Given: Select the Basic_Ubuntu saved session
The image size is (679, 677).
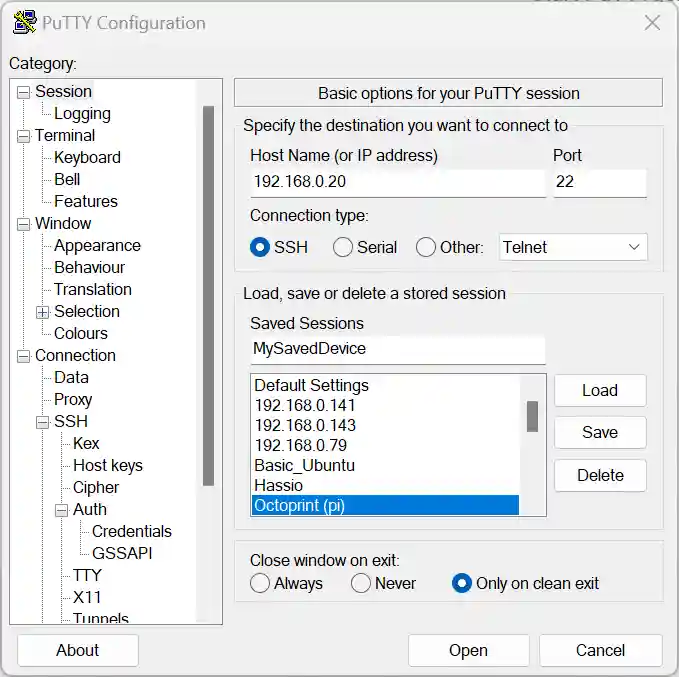Looking at the screenshot, I should [x=385, y=465].
